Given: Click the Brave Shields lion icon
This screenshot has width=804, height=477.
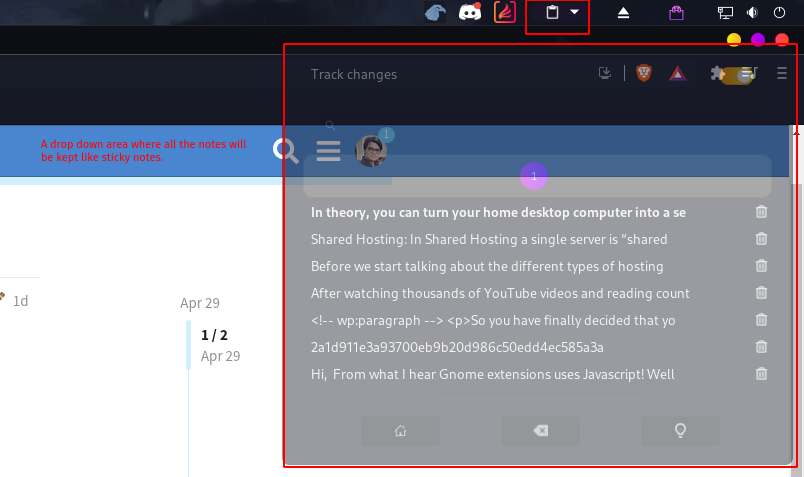Looking at the screenshot, I should coord(644,73).
